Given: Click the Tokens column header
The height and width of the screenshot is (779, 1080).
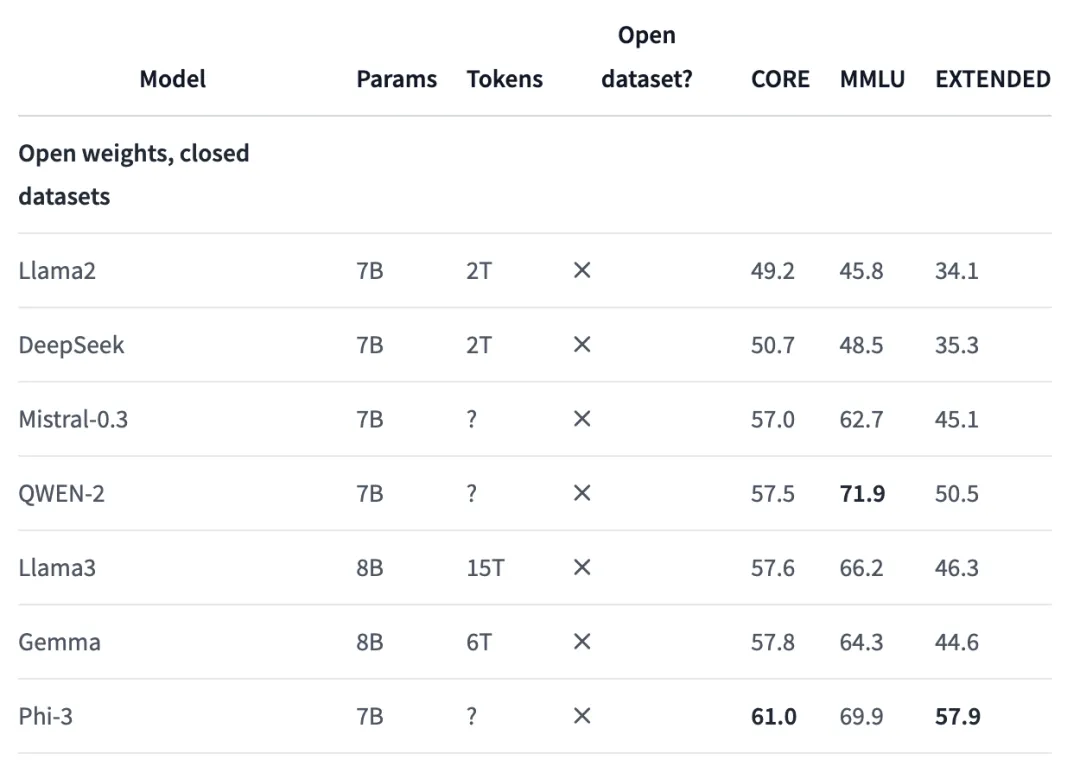Looking at the screenshot, I should 504,79.
